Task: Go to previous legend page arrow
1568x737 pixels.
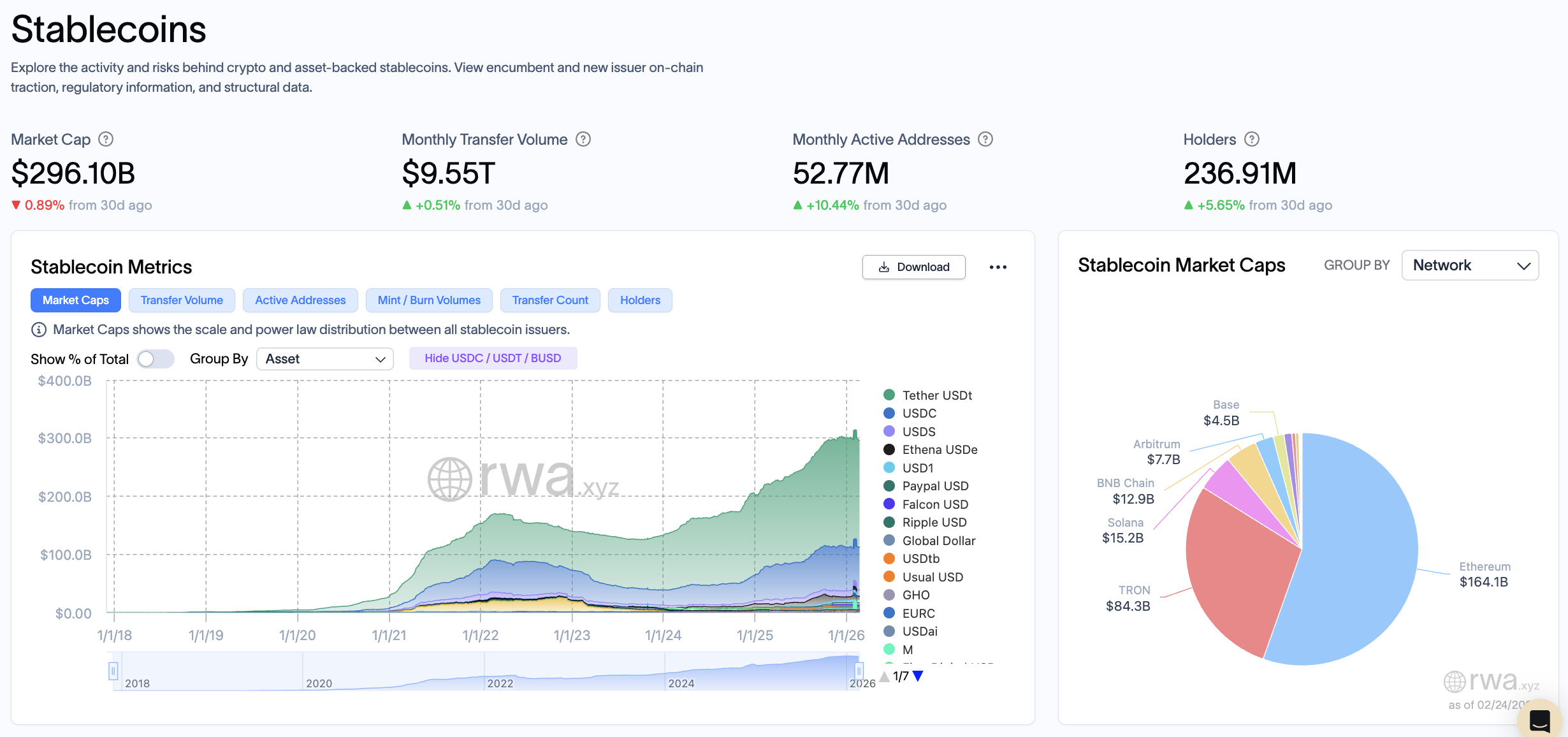Action: point(884,676)
